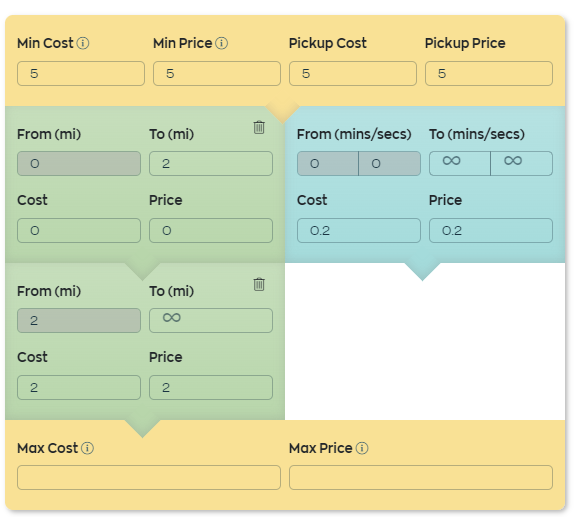Click the Min Cost info icon
Viewport: 575px width, 517px height.
pyautogui.click(x=83, y=43)
